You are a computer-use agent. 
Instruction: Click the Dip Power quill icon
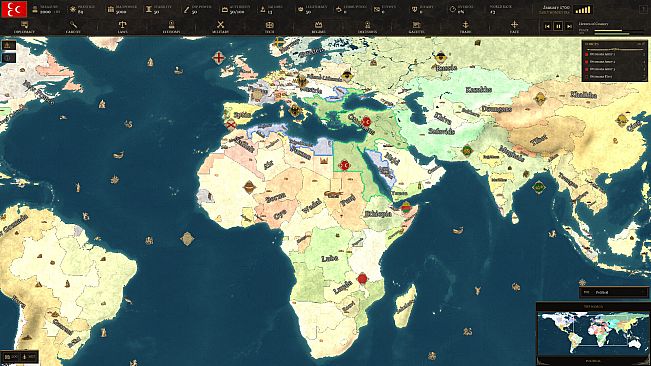click(186, 9)
